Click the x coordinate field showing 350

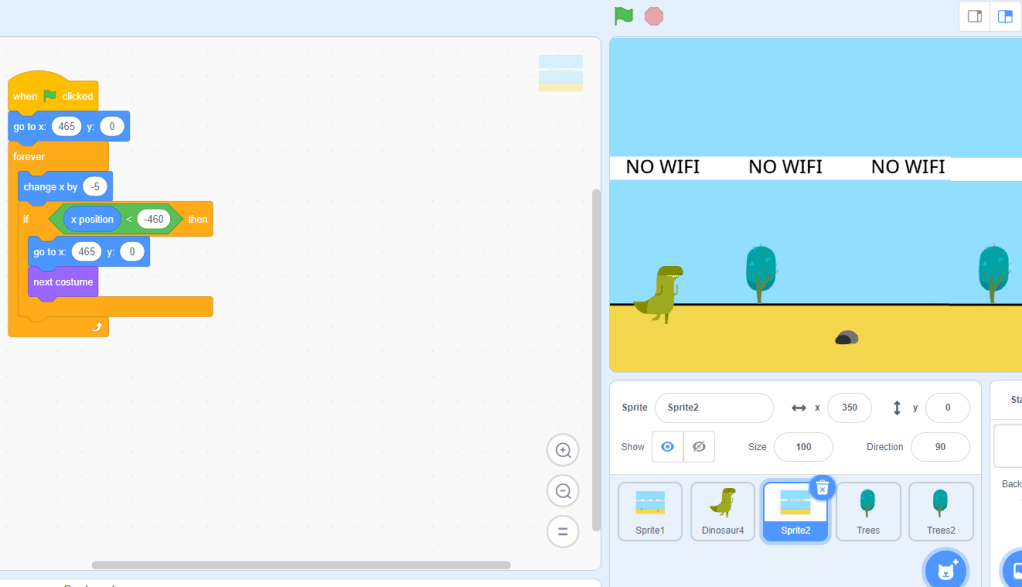[849, 407]
